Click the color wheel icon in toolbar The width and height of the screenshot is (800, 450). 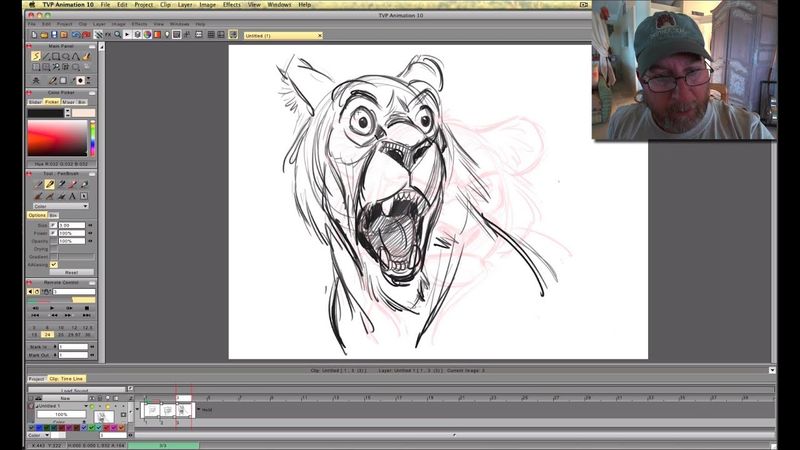pyautogui.click(x=147, y=35)
